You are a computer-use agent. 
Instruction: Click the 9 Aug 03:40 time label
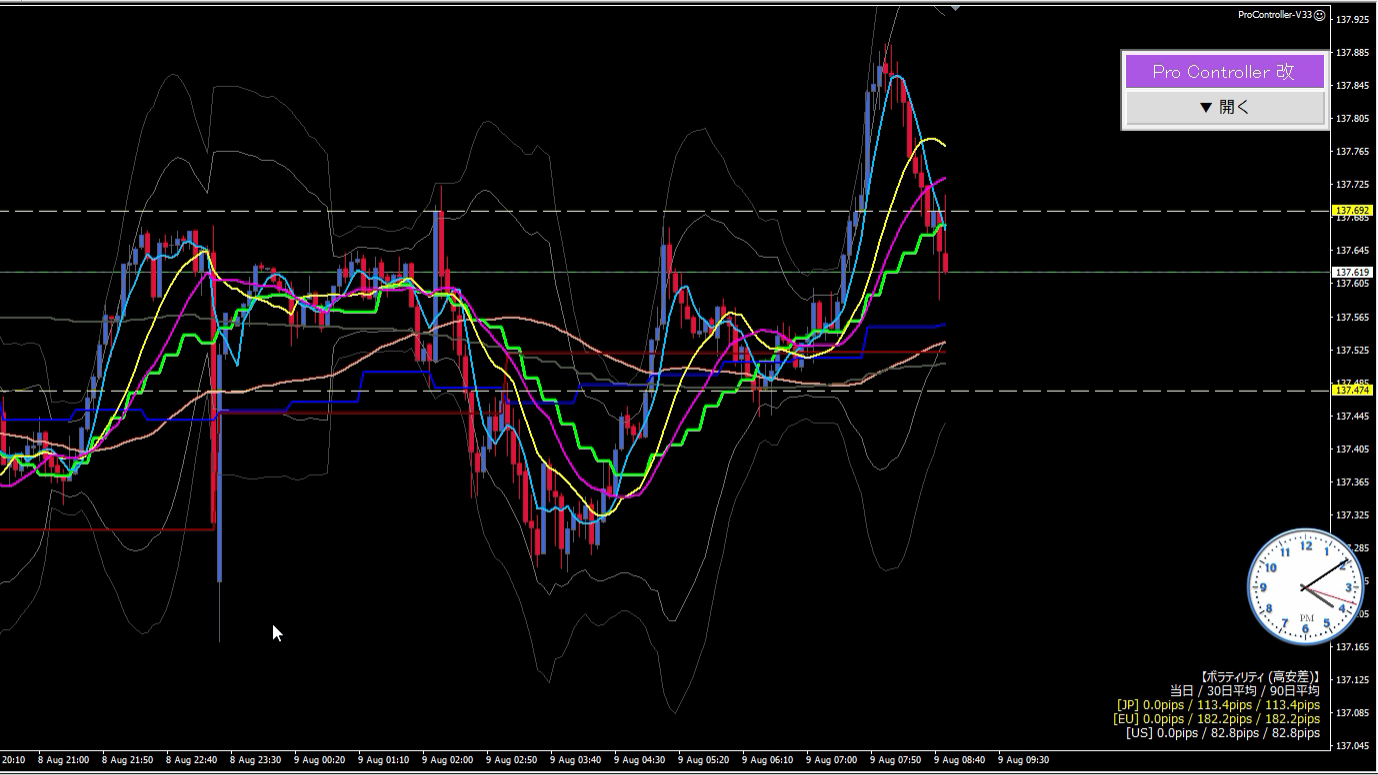[575, 760]
